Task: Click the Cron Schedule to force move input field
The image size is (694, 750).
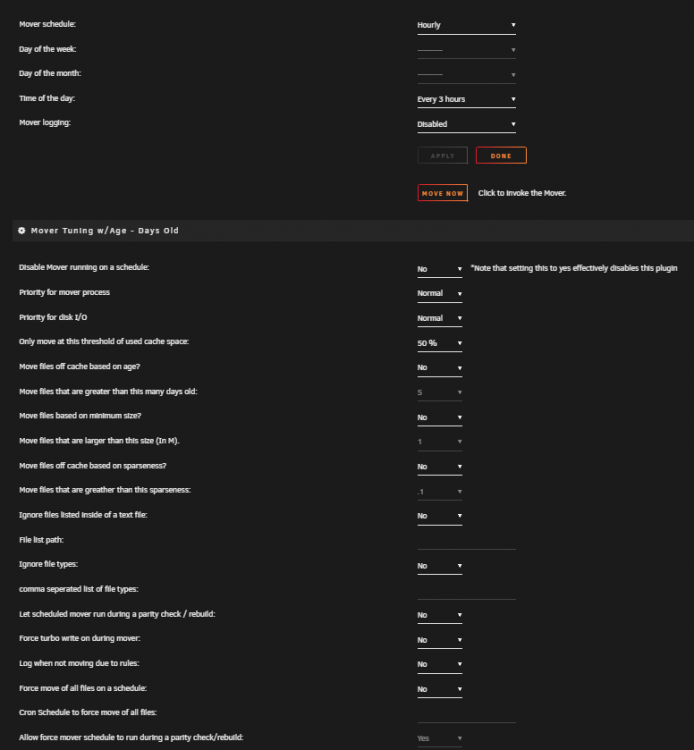Action: click(466, 714)
